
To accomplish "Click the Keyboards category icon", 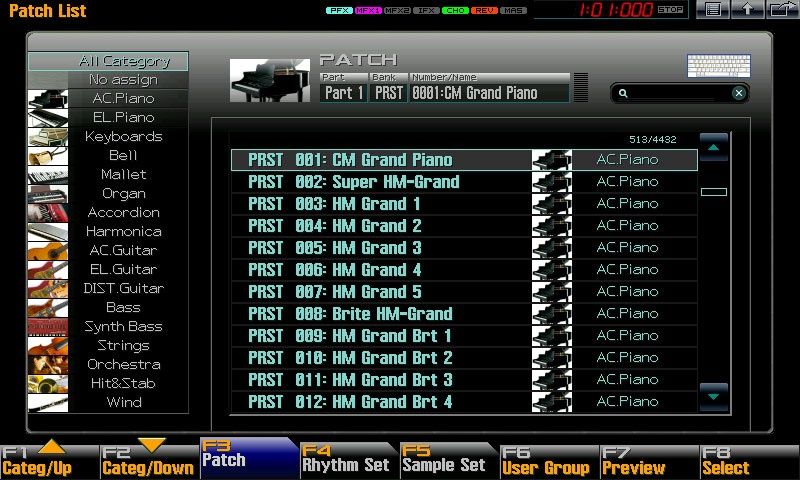I will click(48, 137).
